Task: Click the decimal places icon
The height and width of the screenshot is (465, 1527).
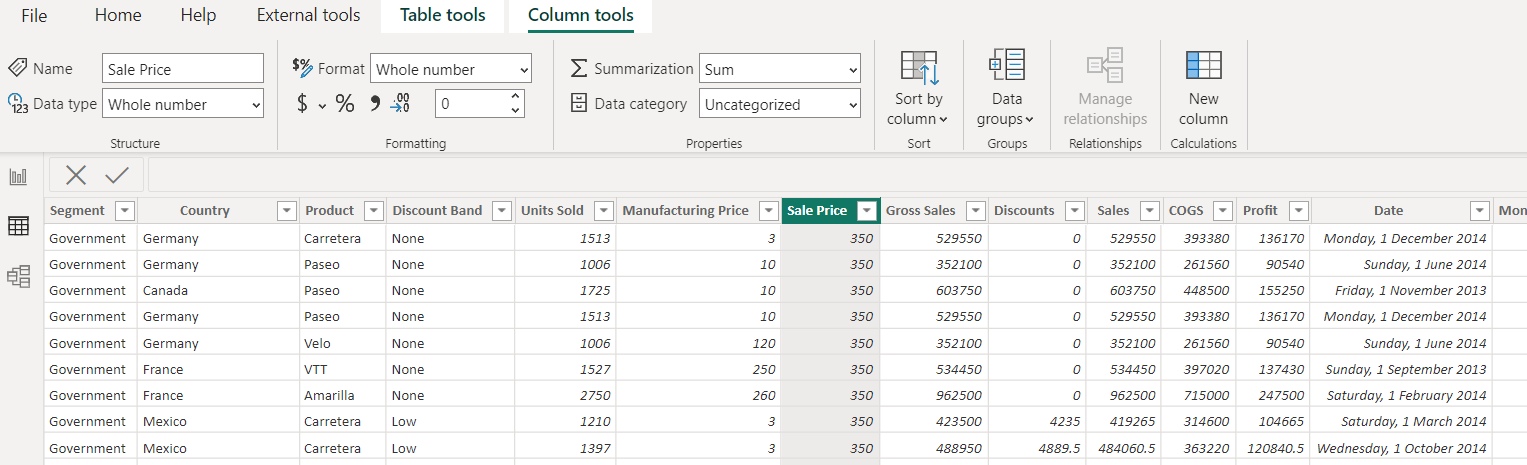Action: click(x=400, y=103)
